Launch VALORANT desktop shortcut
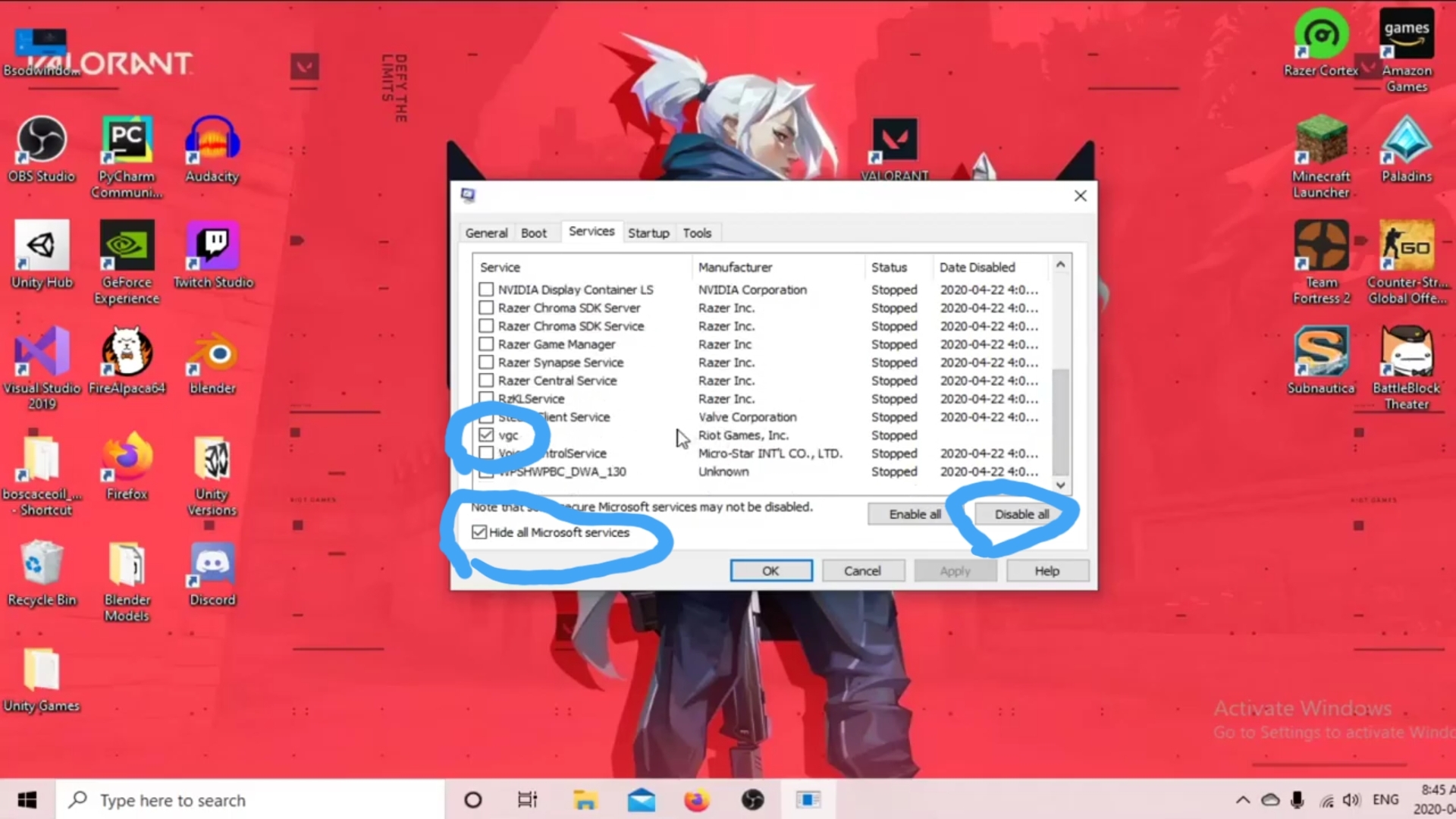 coord(895,149)
